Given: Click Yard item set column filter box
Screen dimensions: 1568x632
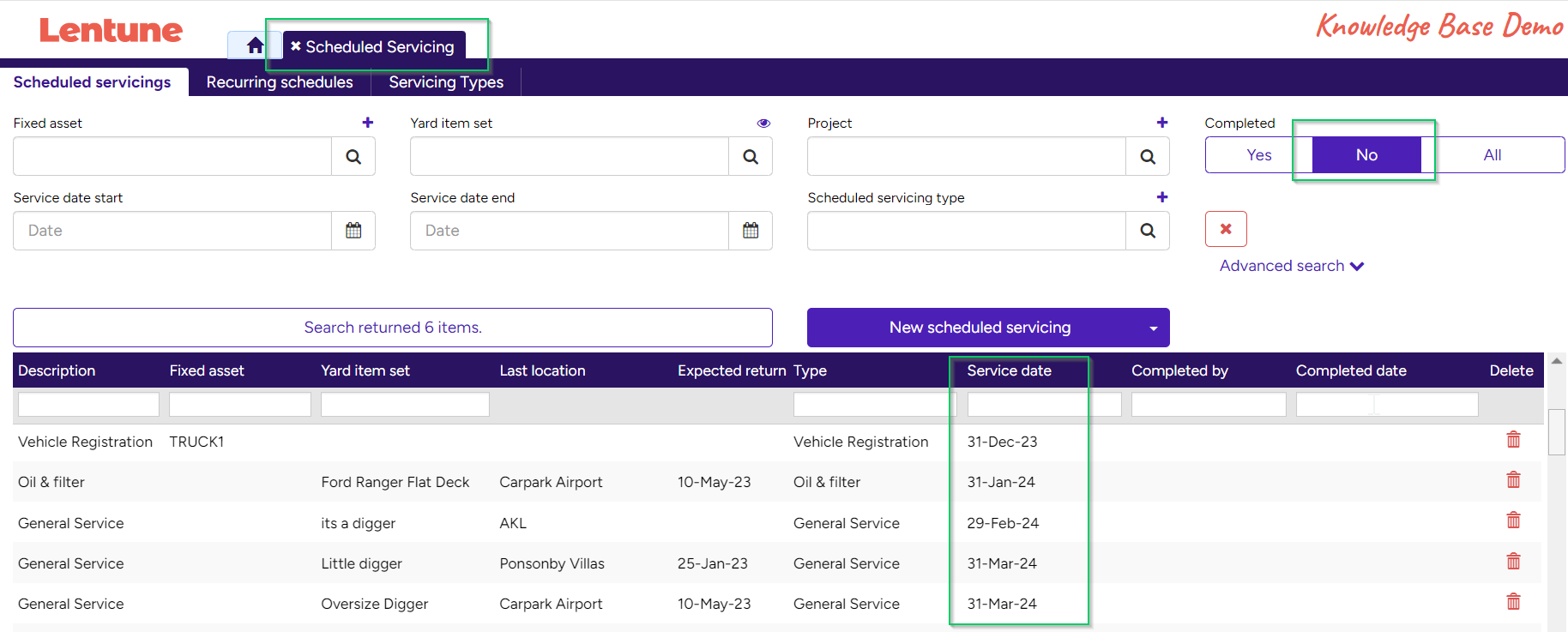Looking at the screenshot, I should pyautogui.click(x=405, y=405).
